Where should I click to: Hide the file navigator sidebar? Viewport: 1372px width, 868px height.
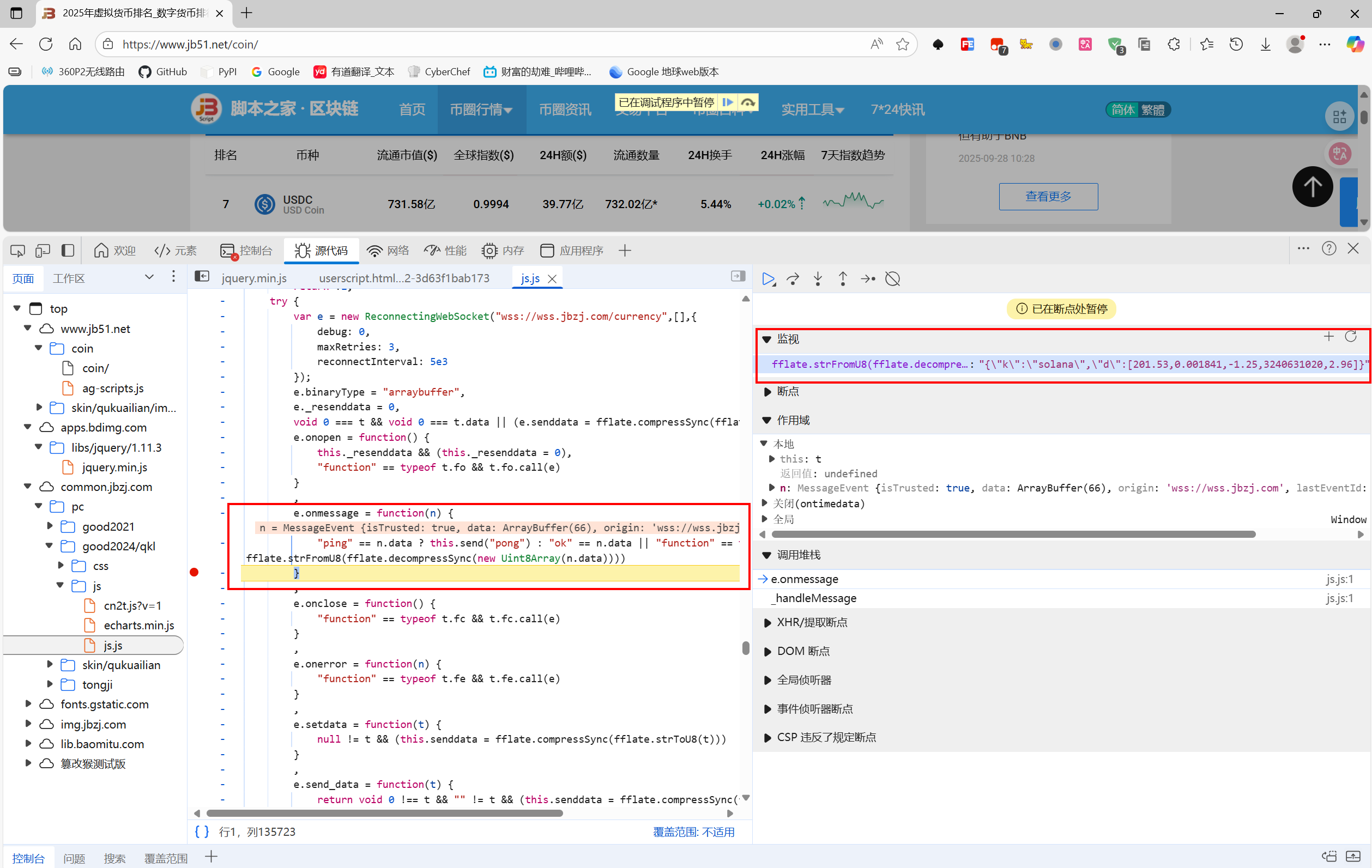tap(202, 277)
